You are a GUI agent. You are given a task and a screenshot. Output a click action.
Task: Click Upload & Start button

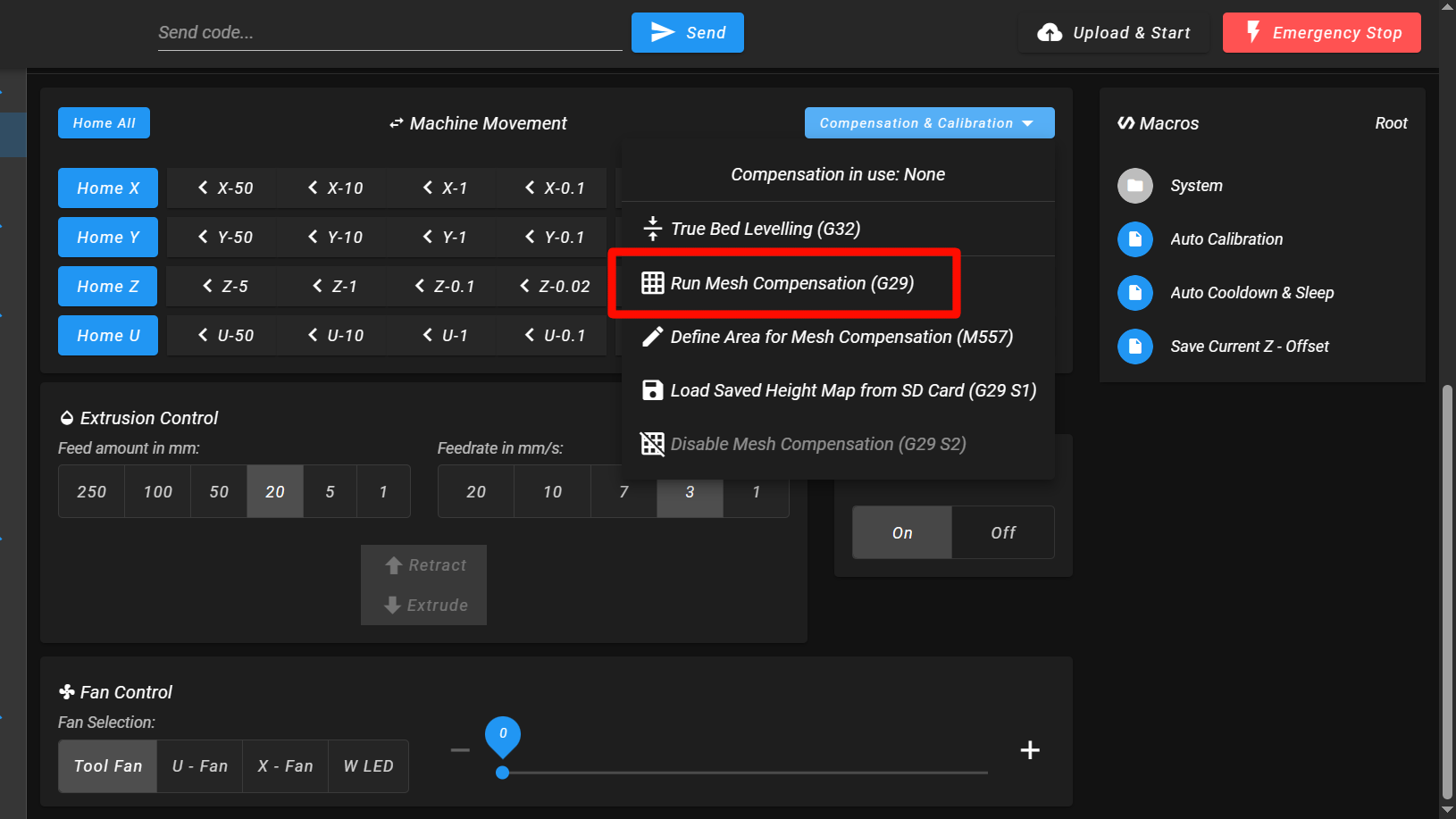pyautogui.click(x=1114, y=33)
